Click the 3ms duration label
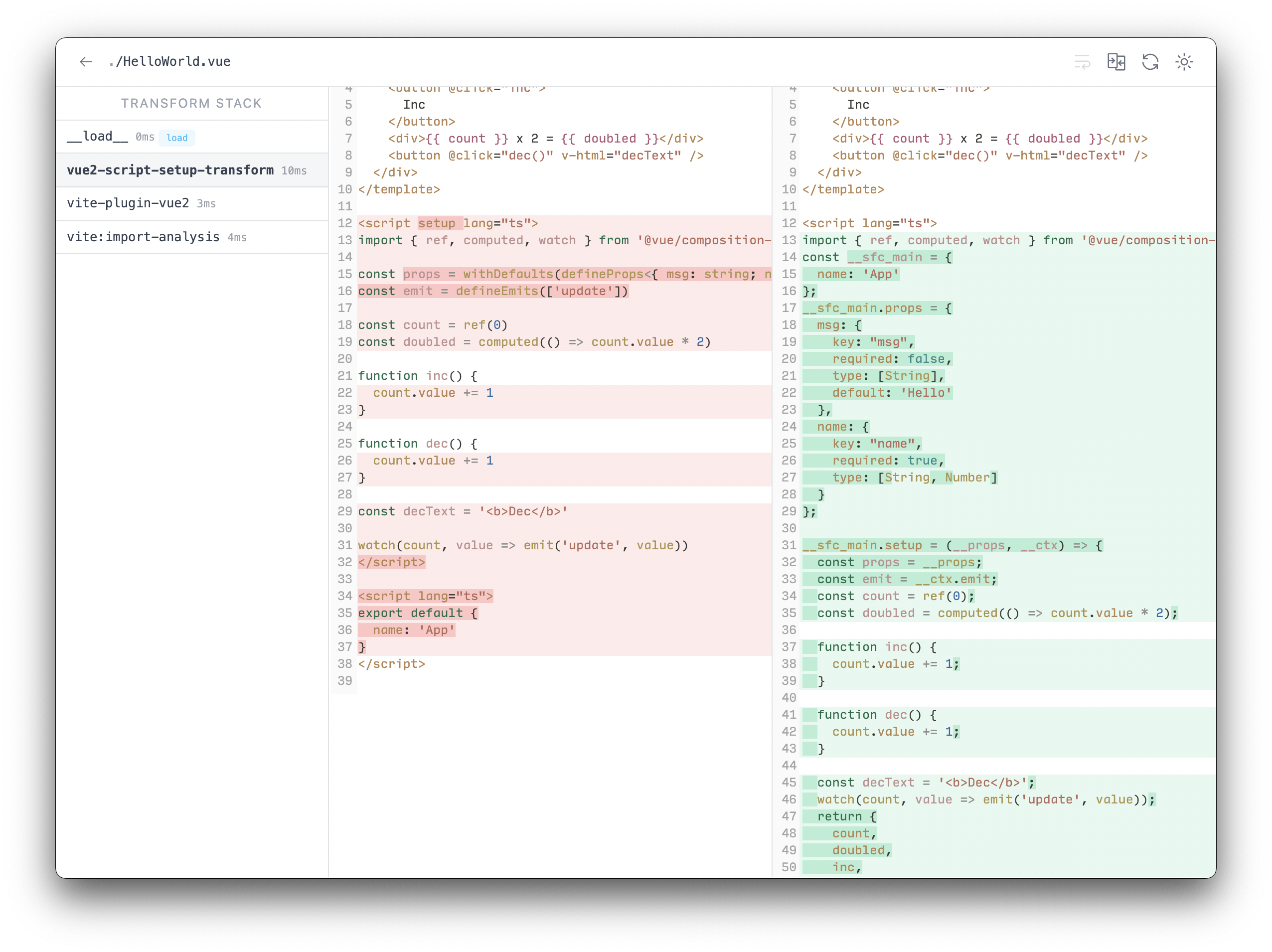1272x952 pixels. pos(206,204)
